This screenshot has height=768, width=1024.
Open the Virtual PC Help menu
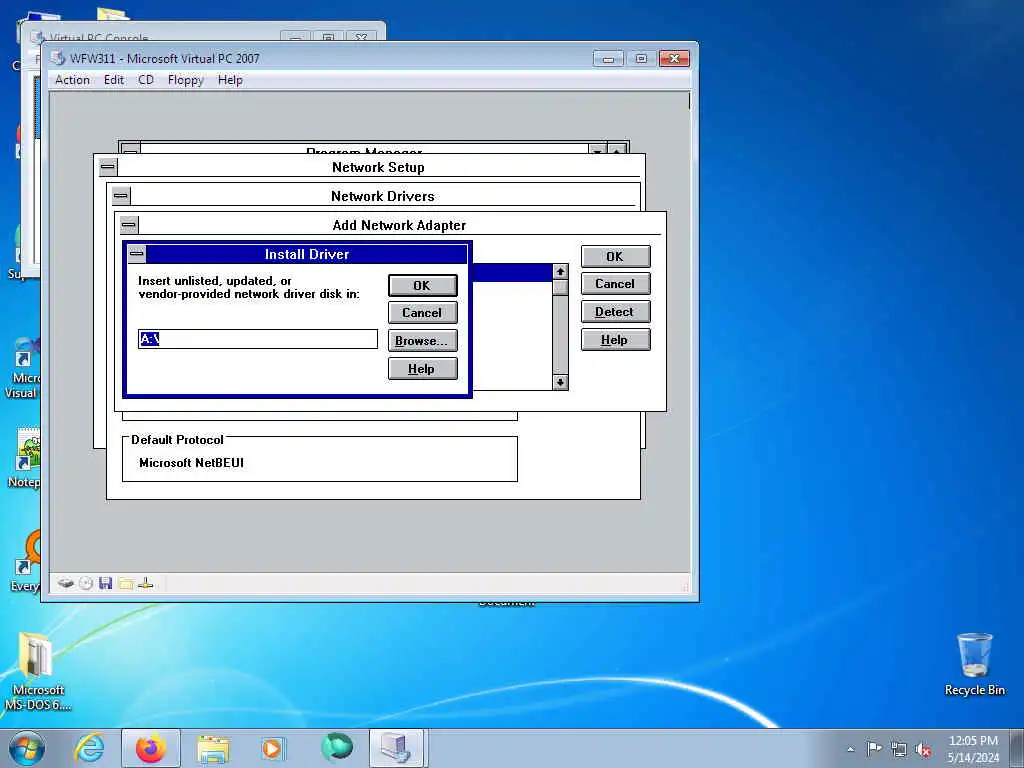(230, 80)
